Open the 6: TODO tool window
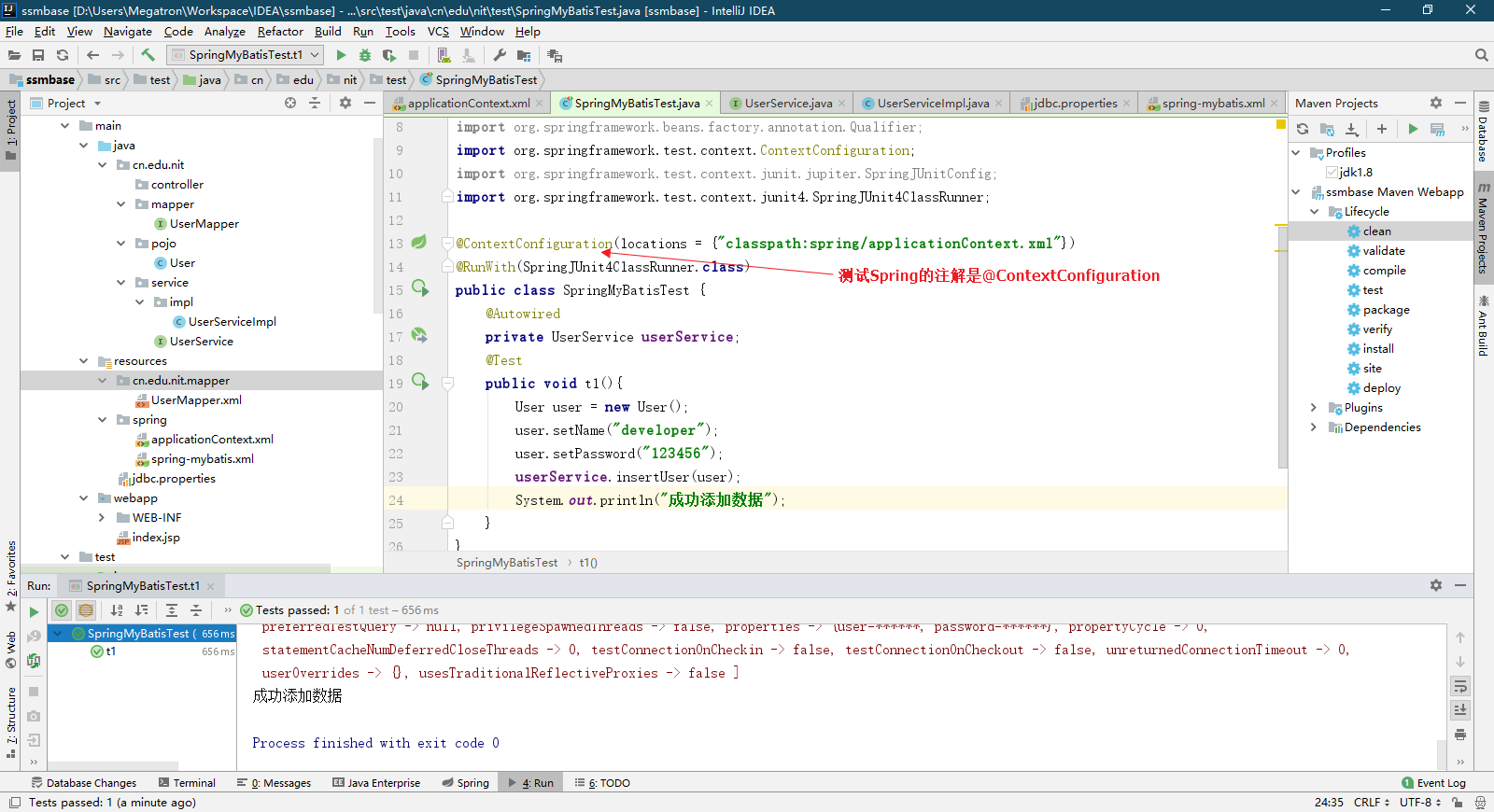The height and width of the screenshot is (812, 1494). [x=602, y=783]
